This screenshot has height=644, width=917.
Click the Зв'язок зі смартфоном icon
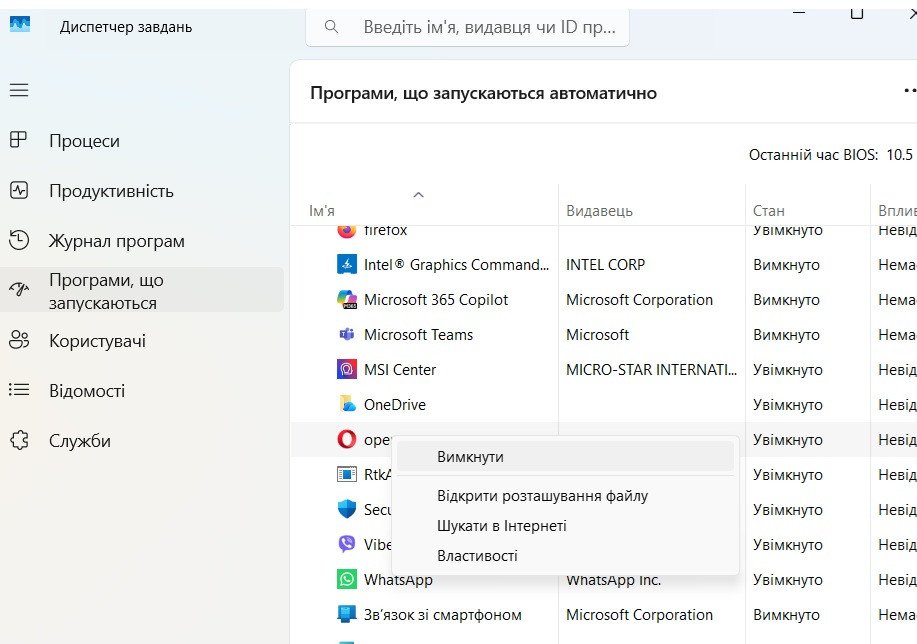[347, 614]
